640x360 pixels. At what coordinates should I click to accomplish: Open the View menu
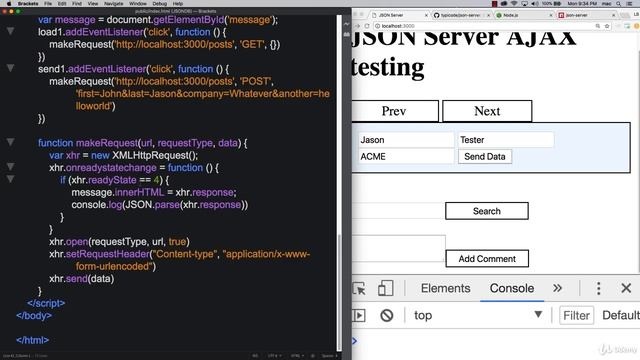click(x=93, y=3)
